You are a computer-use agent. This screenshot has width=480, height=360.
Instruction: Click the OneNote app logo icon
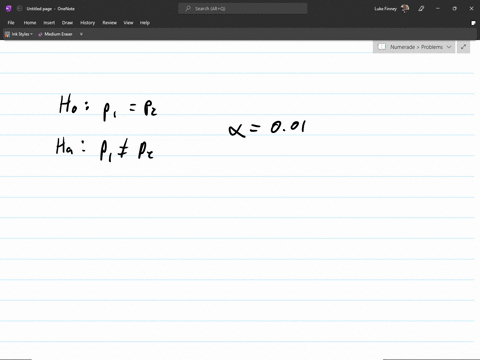(9, 9)
